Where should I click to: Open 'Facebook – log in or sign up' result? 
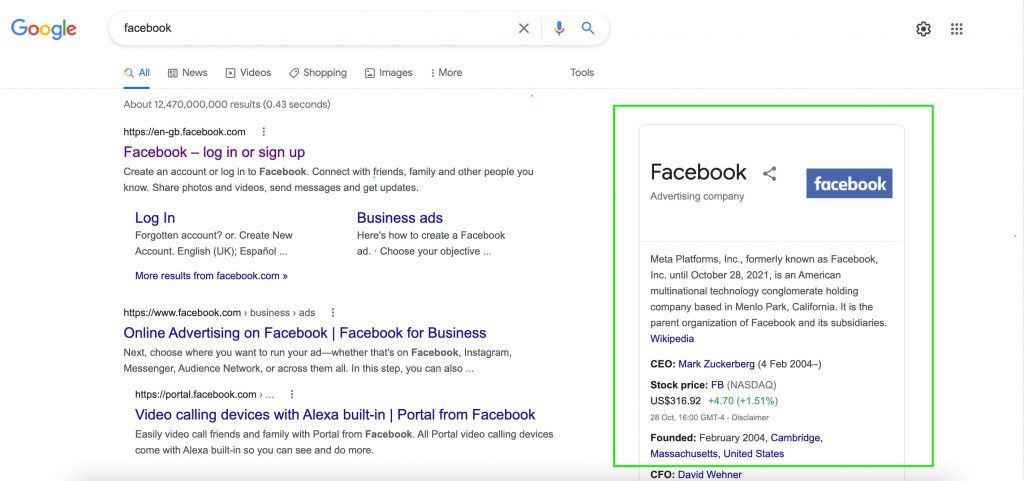pyautogui.click(x=214, y=152)
